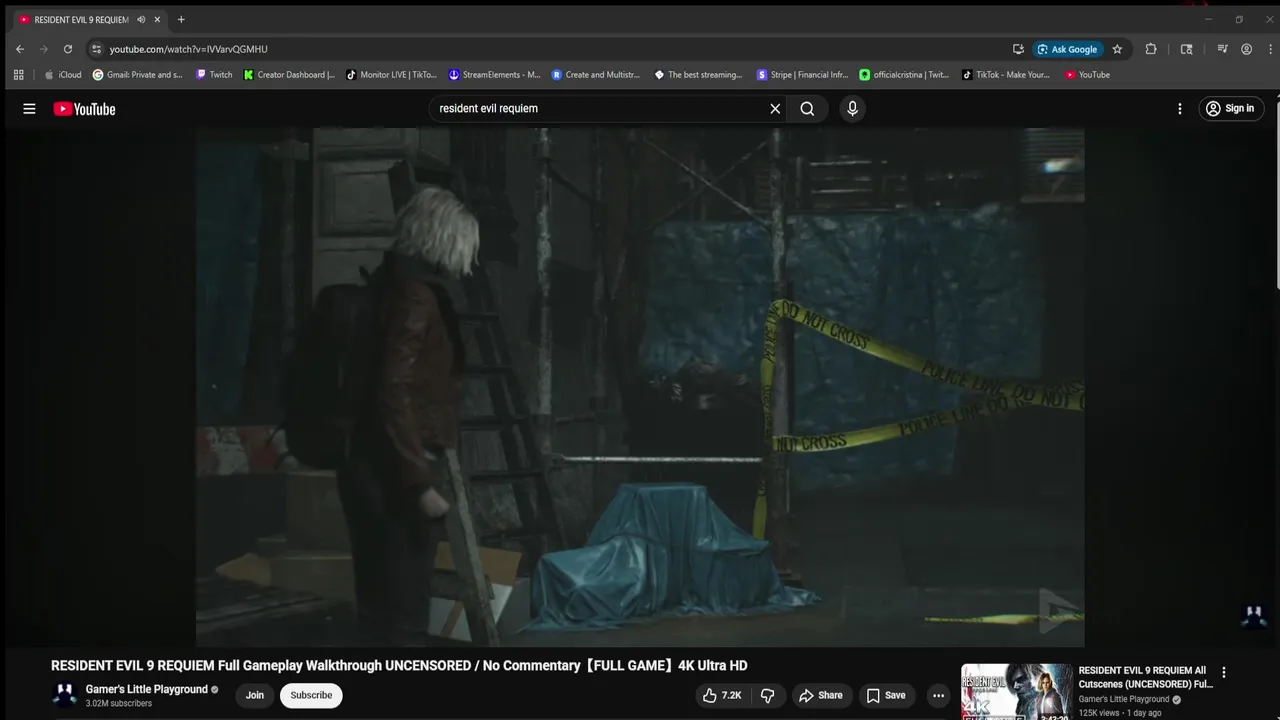Click the 125K views text
The height and width of the screenshot is (720, 1280).
coord(1099,713)
